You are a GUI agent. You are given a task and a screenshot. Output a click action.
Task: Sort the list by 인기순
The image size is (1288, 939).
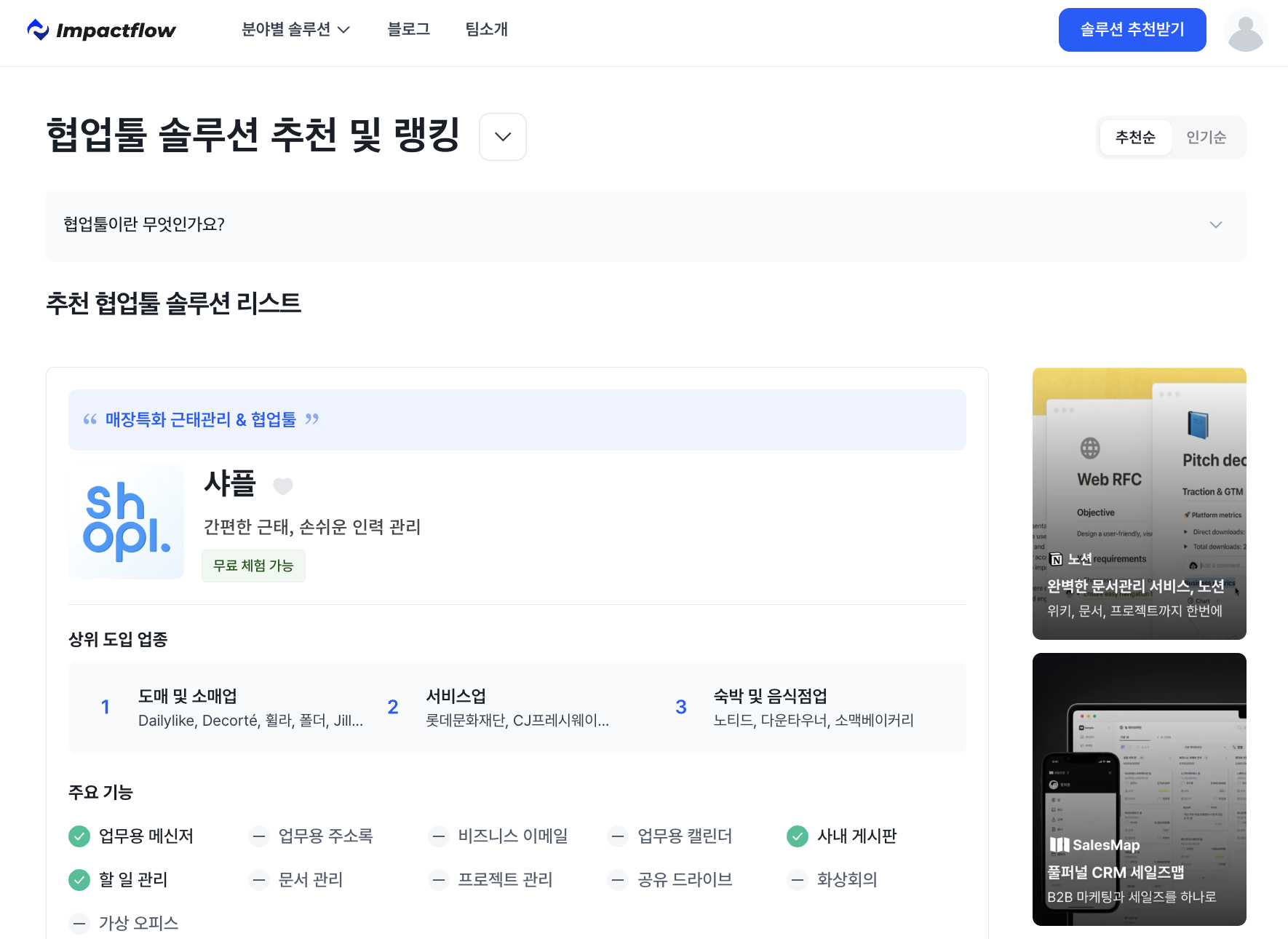pyautogui.click(x=1206, y=138)
